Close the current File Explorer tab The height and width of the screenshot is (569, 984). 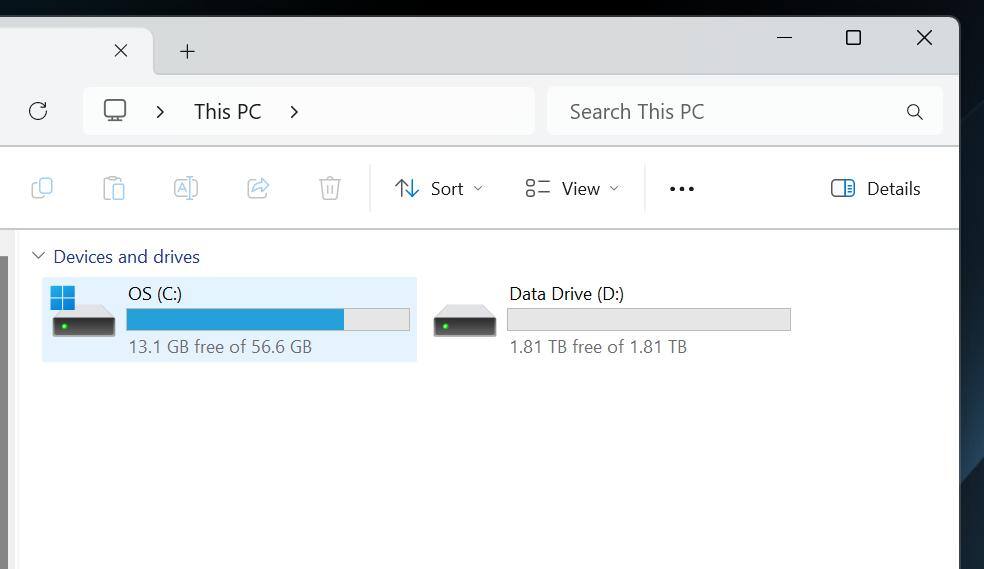click(121, 50)
